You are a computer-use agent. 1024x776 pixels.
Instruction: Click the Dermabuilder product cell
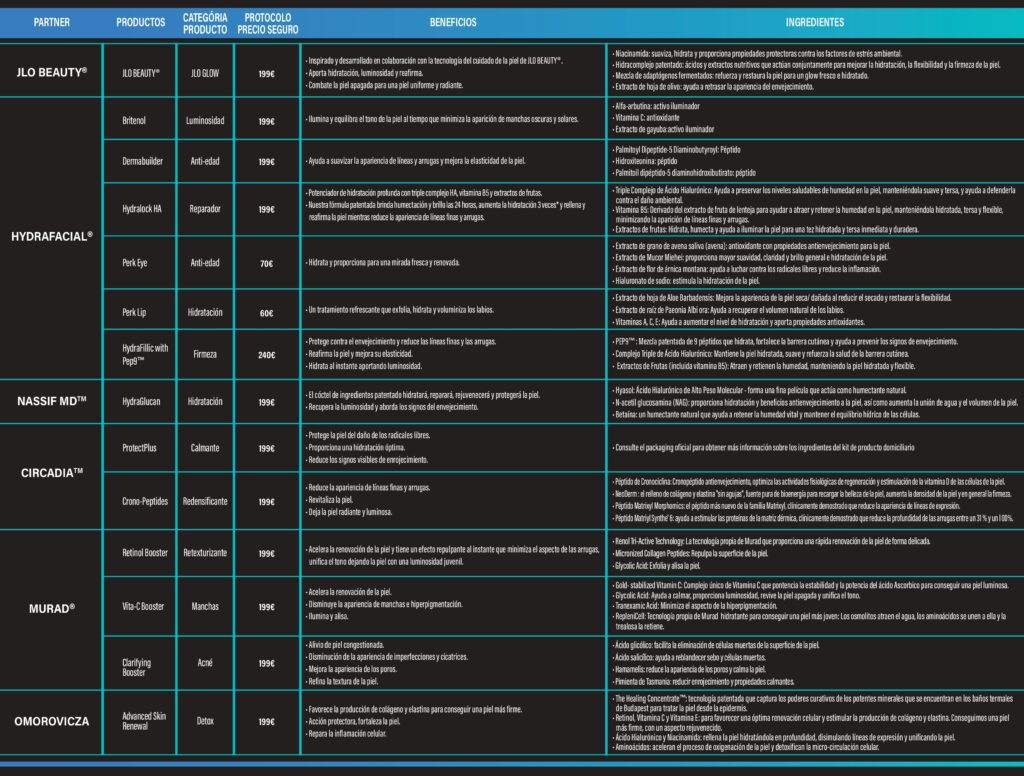(140, 161)
